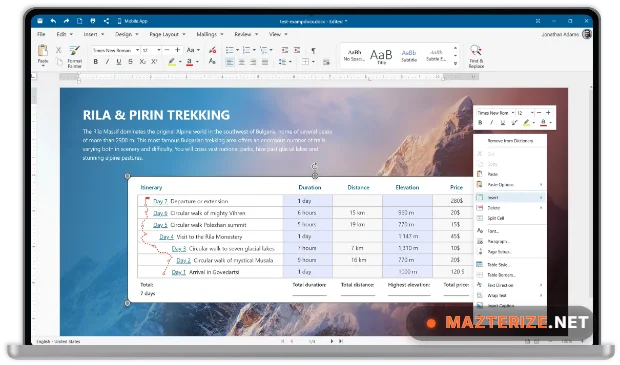Click the Numbering list icon
The image size is (620, 365).
click(246, 50)
